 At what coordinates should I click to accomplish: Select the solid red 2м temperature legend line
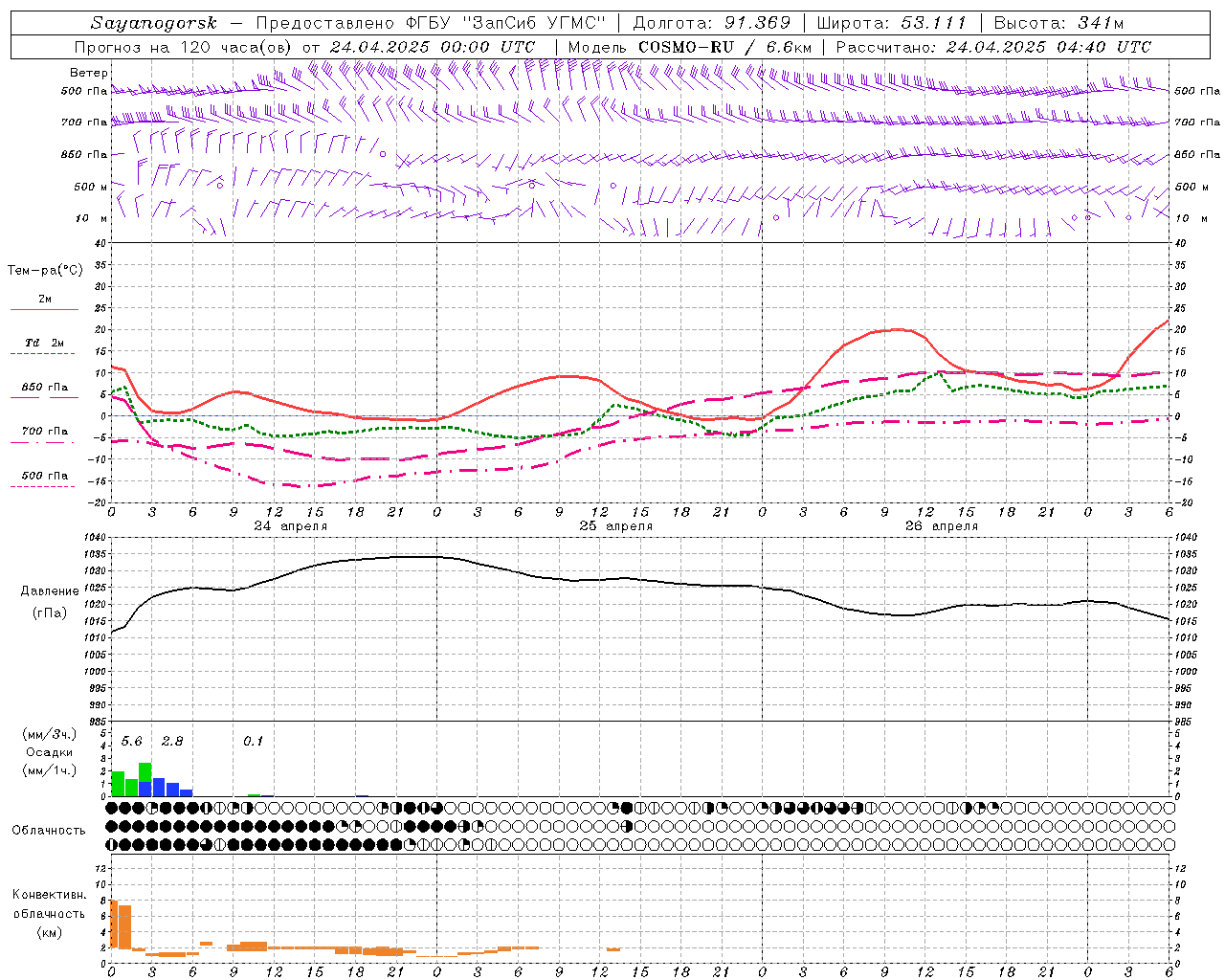tap(44, 309)
